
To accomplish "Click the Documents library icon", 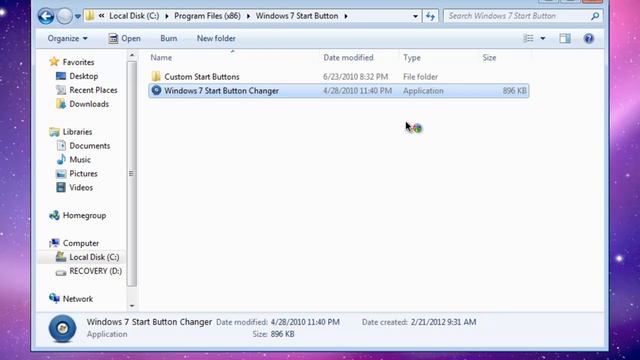I will [61, 145].
